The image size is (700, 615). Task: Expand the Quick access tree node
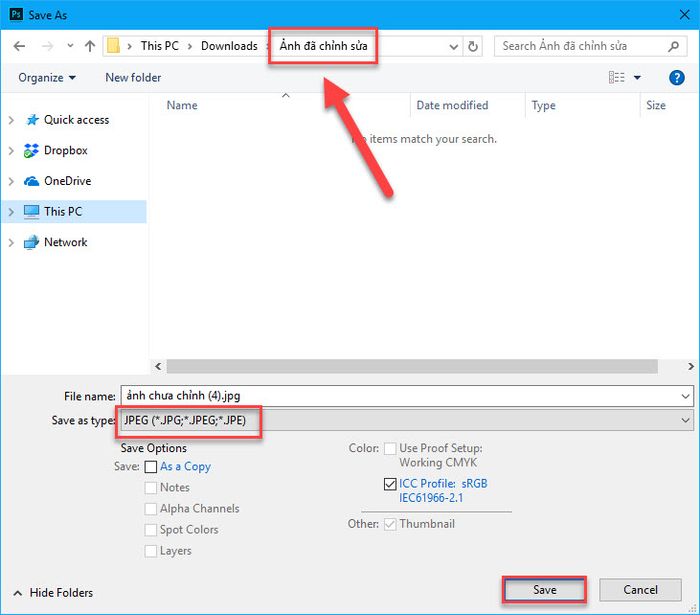(12, 120)
